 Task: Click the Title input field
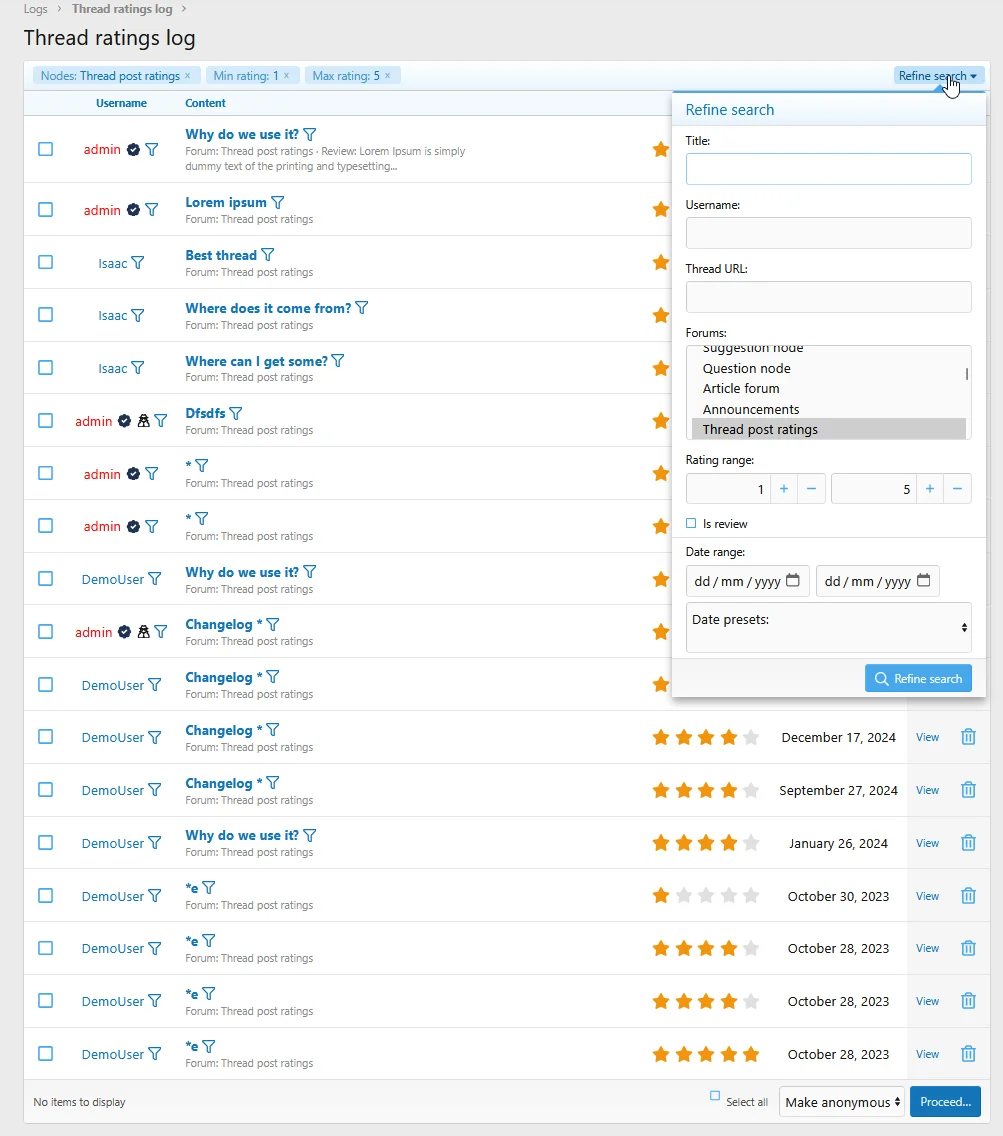pos(828,169)
